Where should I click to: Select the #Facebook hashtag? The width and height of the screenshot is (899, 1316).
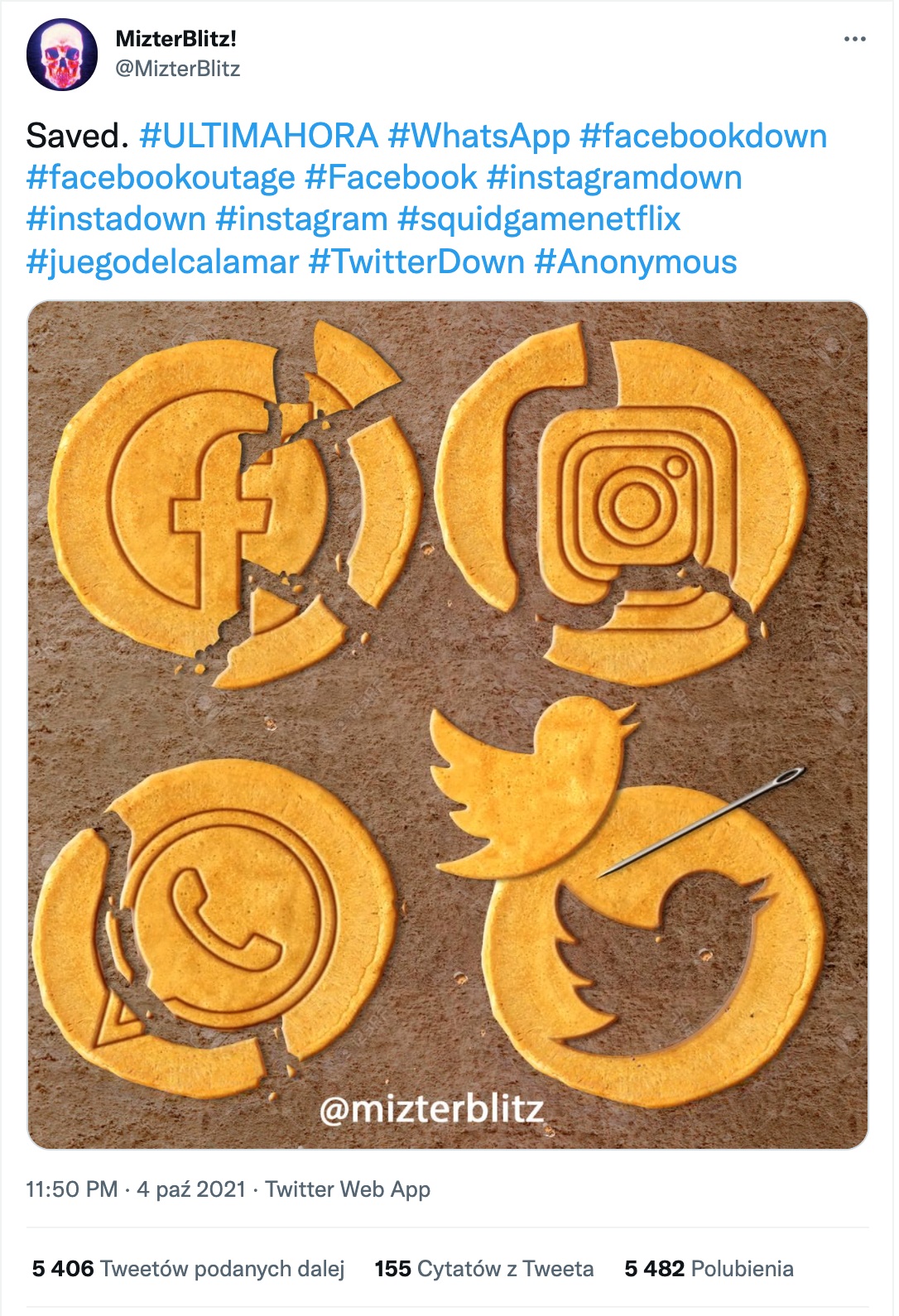click(x=391, y=177)
